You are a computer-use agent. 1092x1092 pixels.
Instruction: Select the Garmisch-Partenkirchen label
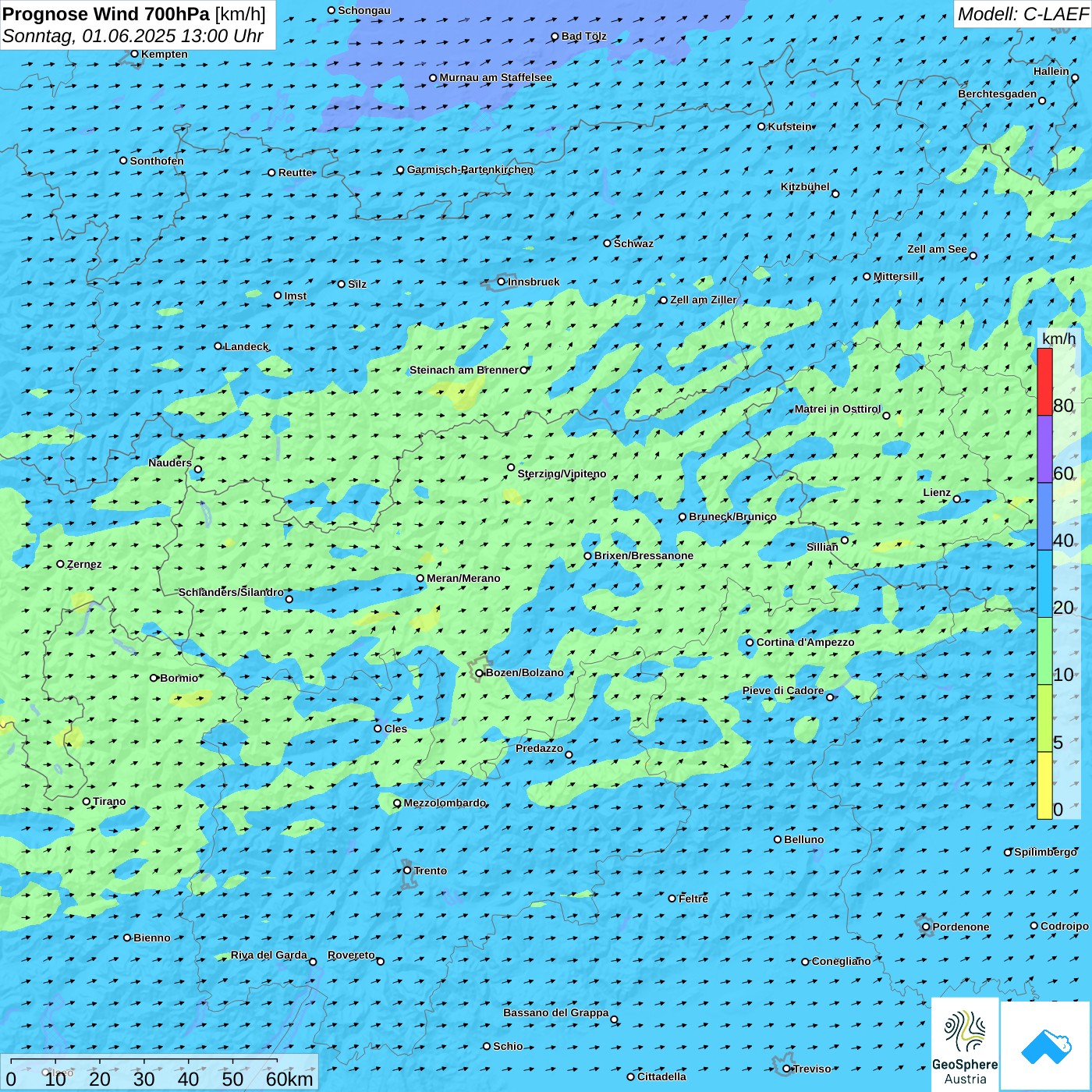(x=470, y=170)
